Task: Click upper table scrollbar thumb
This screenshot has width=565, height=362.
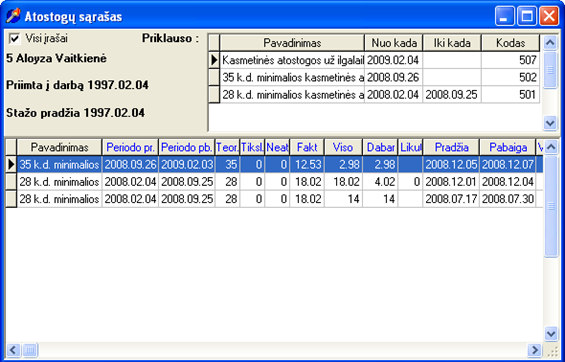Action: [x=550, y=70]
